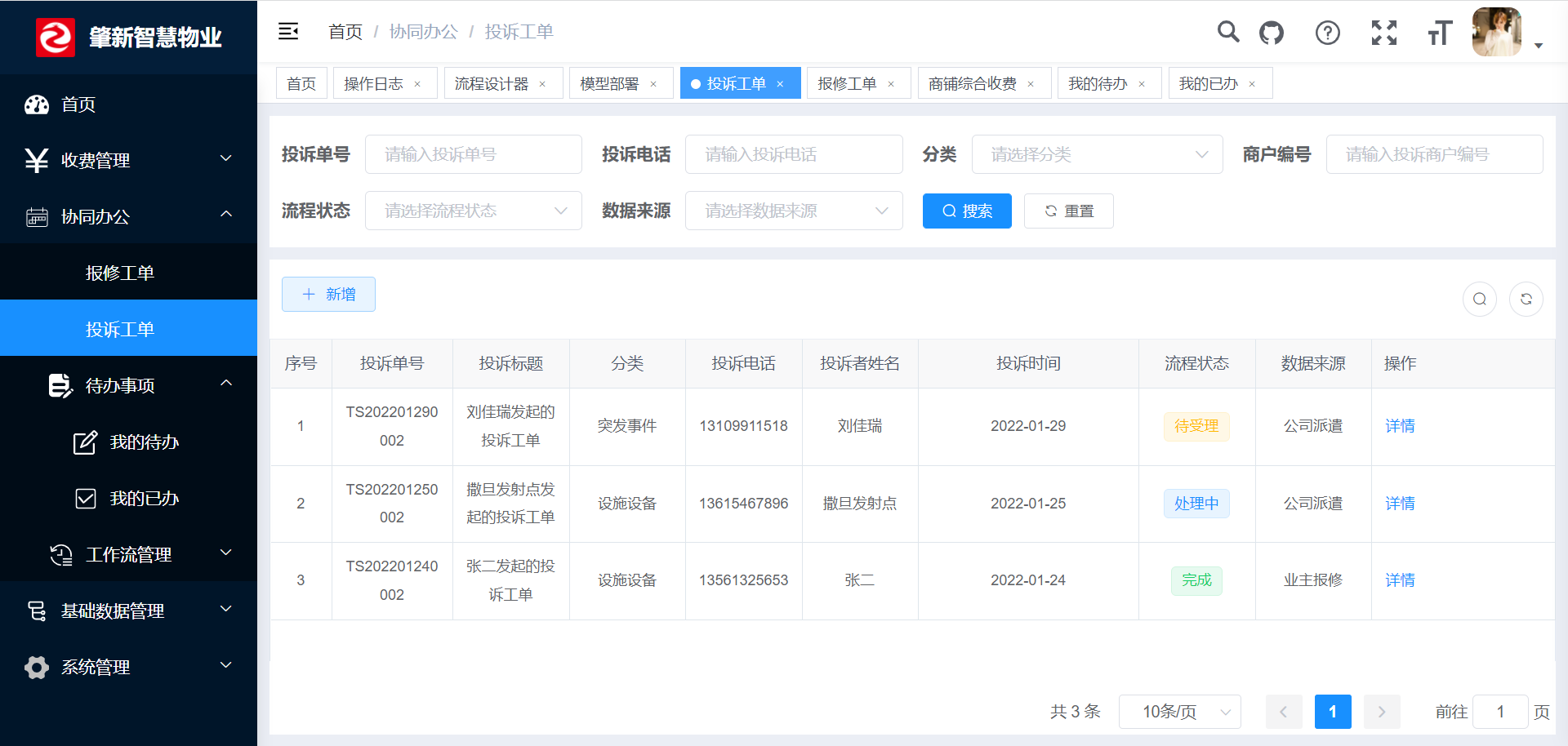The image size is (1568, 746).
Task: Click the 新增 button
Action: [328, 294]
